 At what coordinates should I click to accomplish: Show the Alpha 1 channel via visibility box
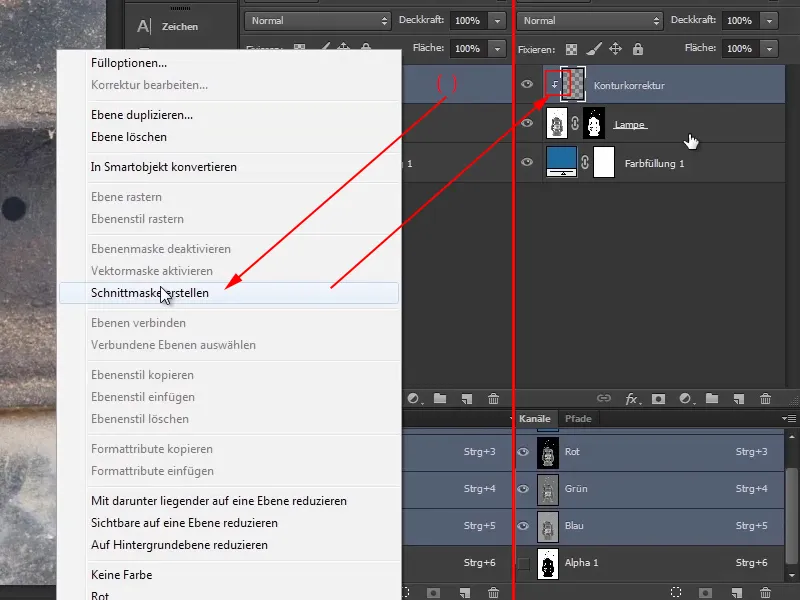tap(523, 563)
